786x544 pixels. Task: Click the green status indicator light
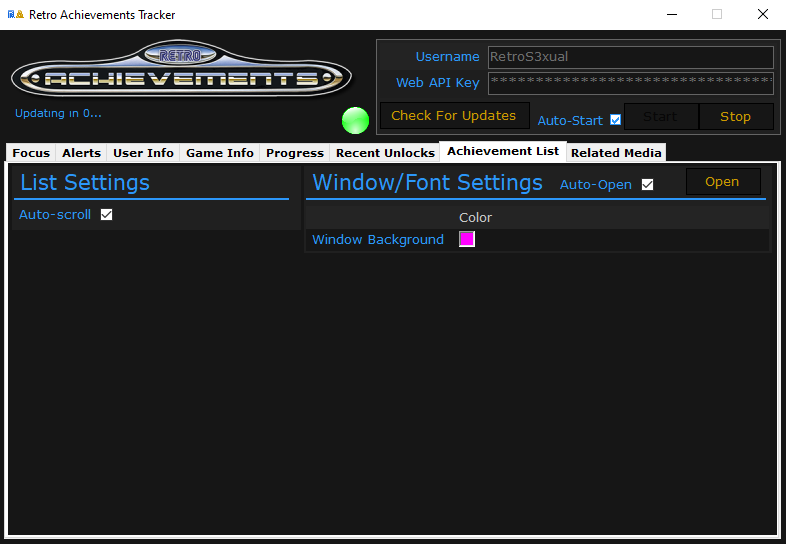(355, 120)
